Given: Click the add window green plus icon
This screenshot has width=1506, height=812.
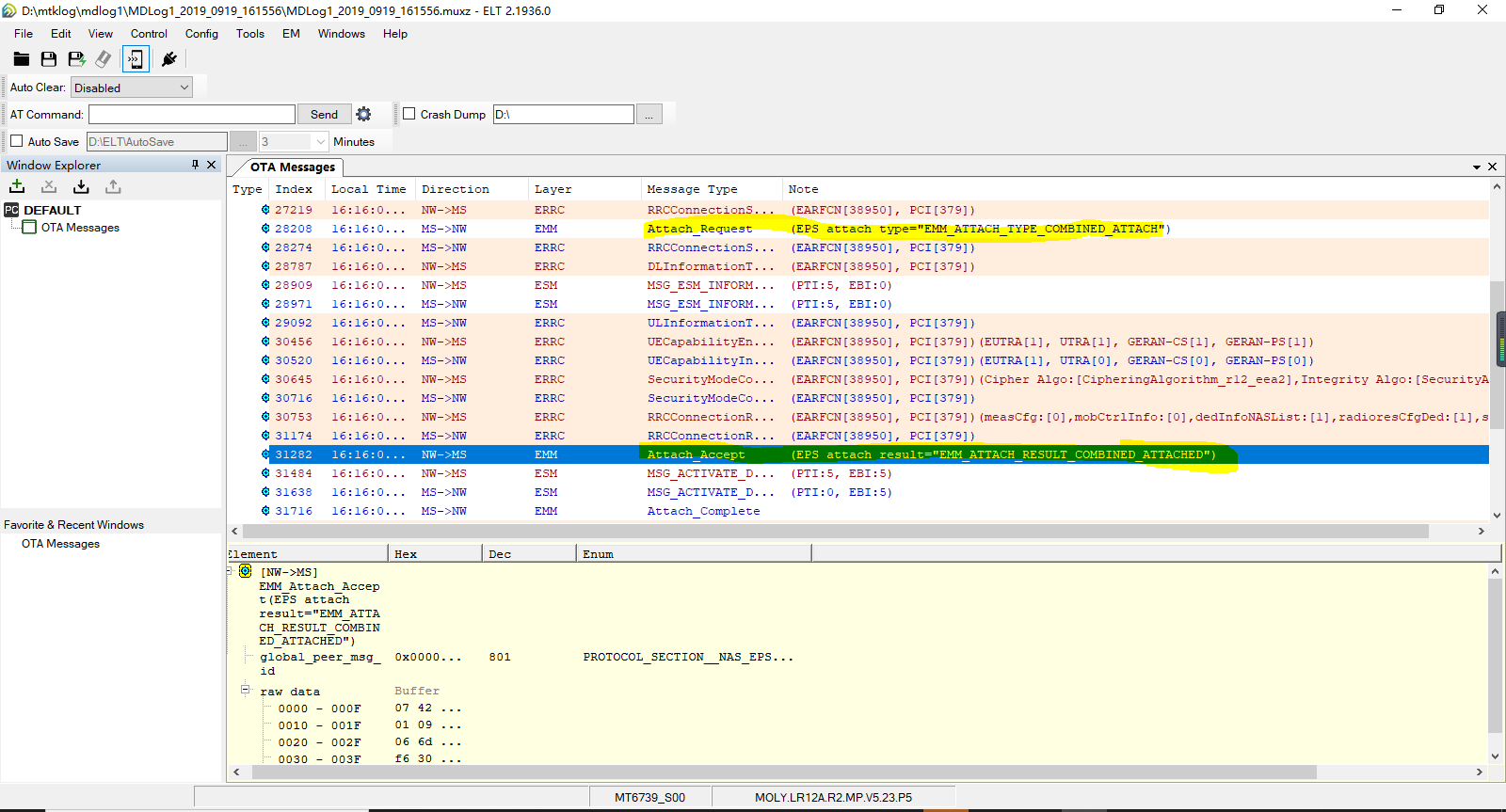Looking at the screenshot, I should 17,186.
